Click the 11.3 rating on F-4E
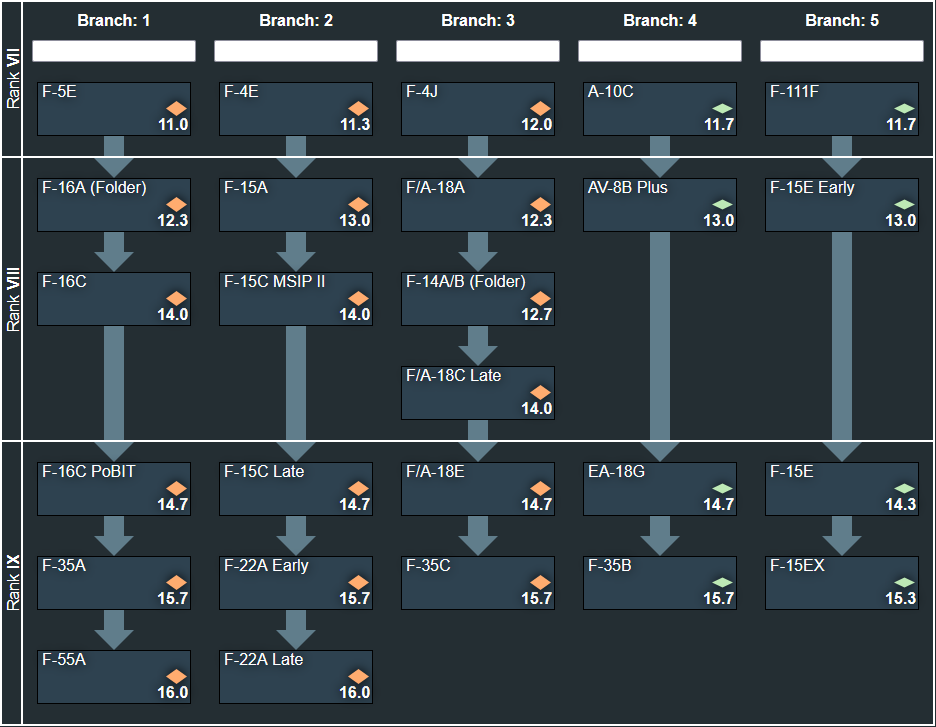This screenshot has width=936, height=727. [355, 125]
